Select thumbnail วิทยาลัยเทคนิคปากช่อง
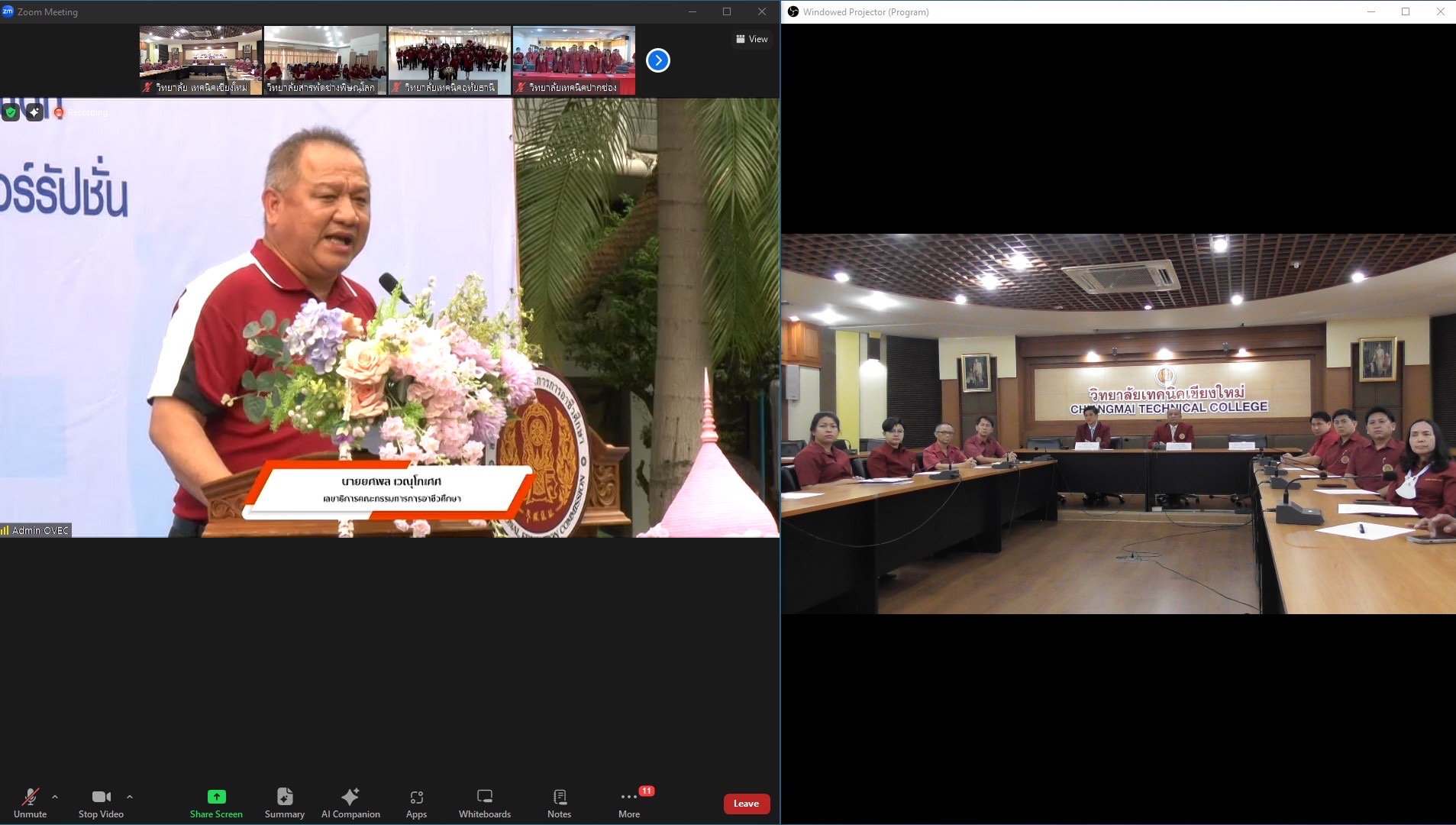The height and width of the screenshot is (825, 1456). (574, 60)
